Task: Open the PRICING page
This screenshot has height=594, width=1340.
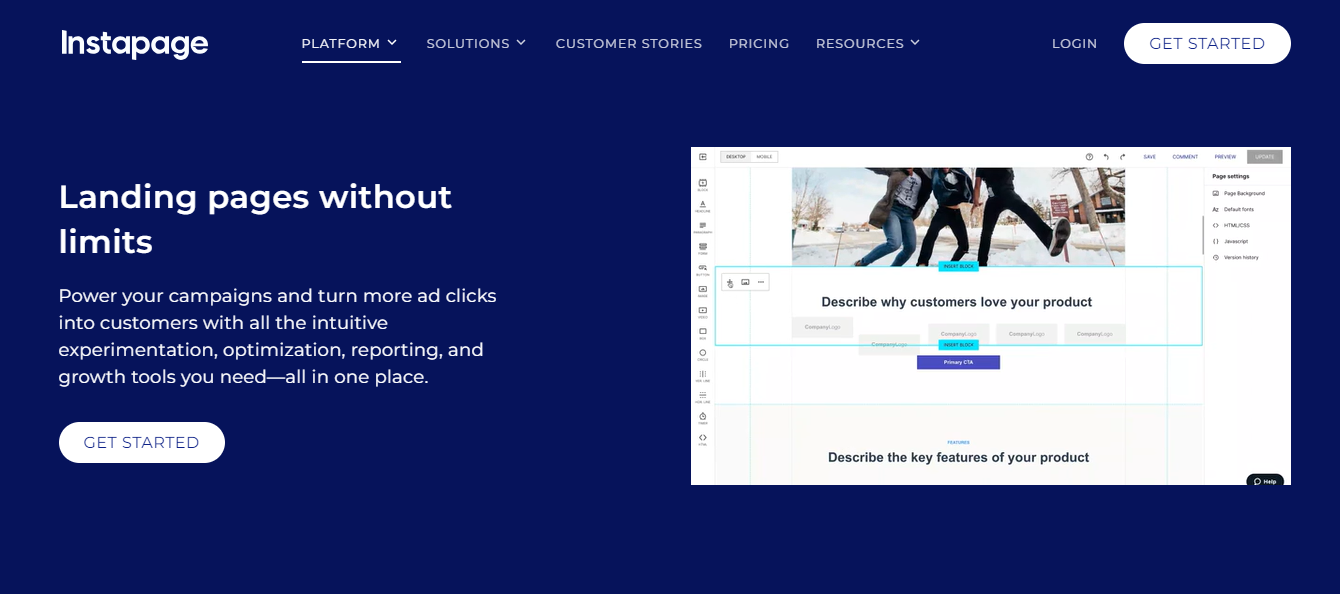Action: [759, 44]
